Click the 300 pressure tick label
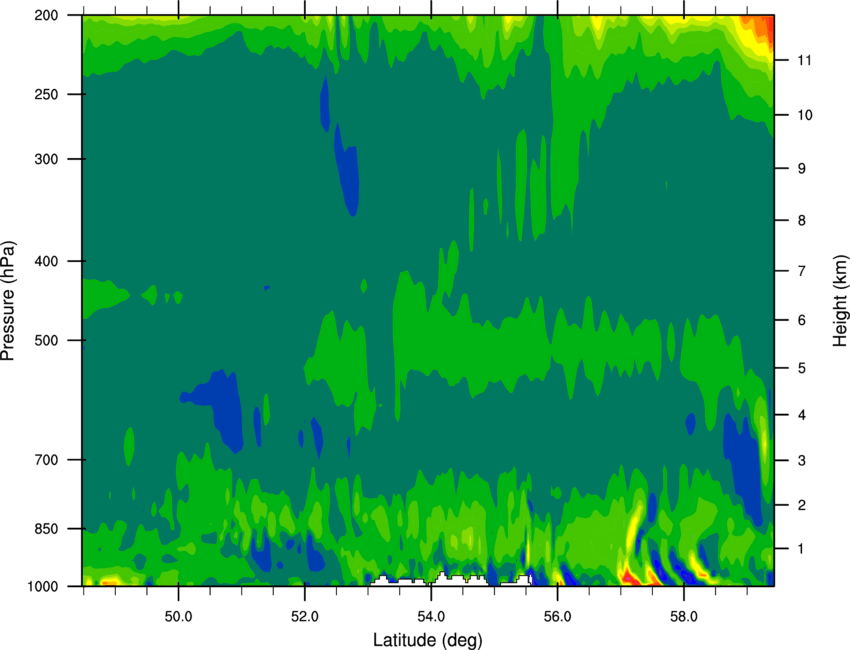This screenshot has width=850, height=650. pos(46,159)
